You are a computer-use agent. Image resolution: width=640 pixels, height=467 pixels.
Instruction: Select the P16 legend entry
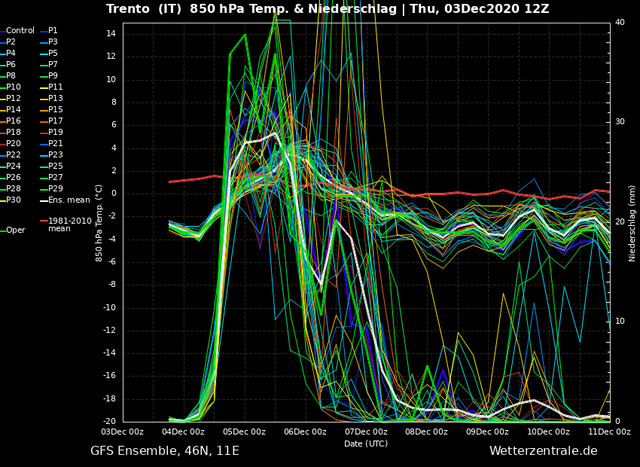11,121
